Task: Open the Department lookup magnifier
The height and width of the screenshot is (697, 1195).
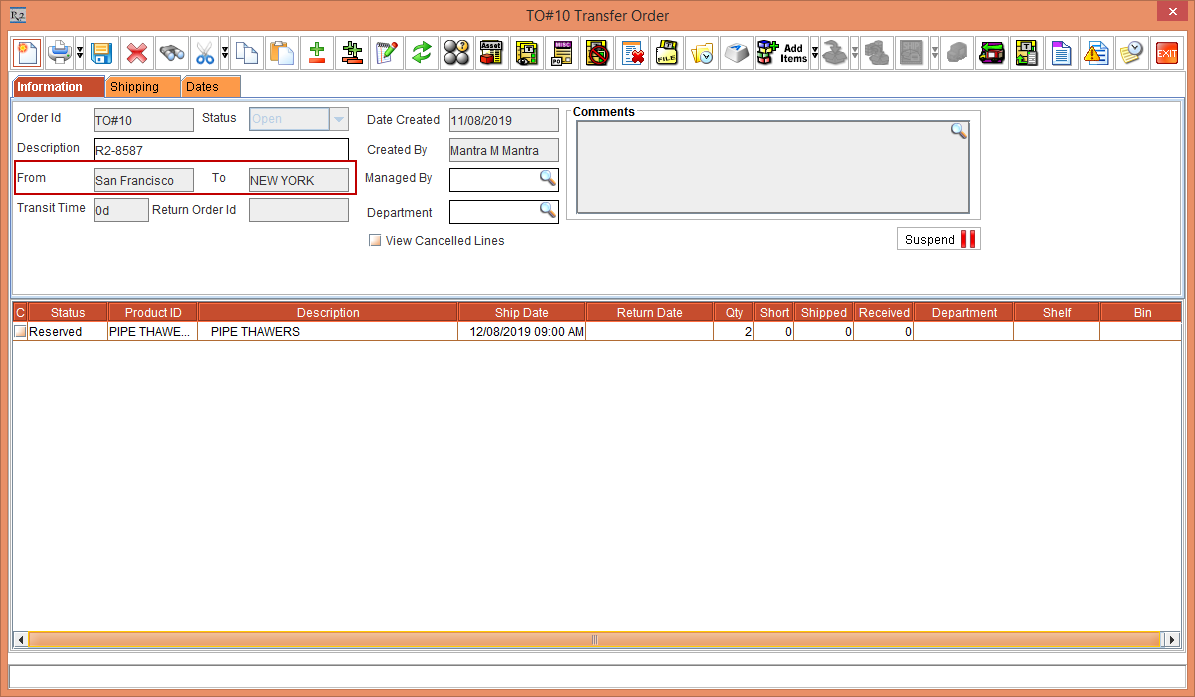Action: click(545, 211)
